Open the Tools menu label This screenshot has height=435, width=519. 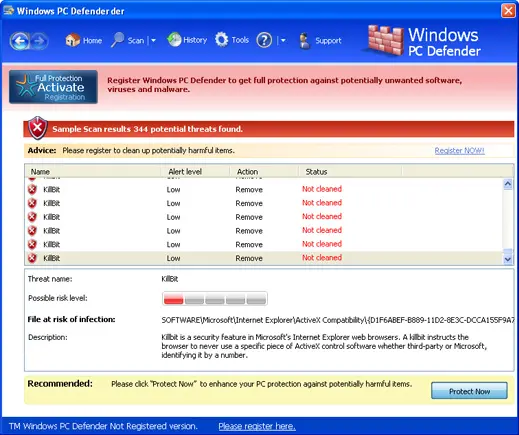[x=240, y=40]
